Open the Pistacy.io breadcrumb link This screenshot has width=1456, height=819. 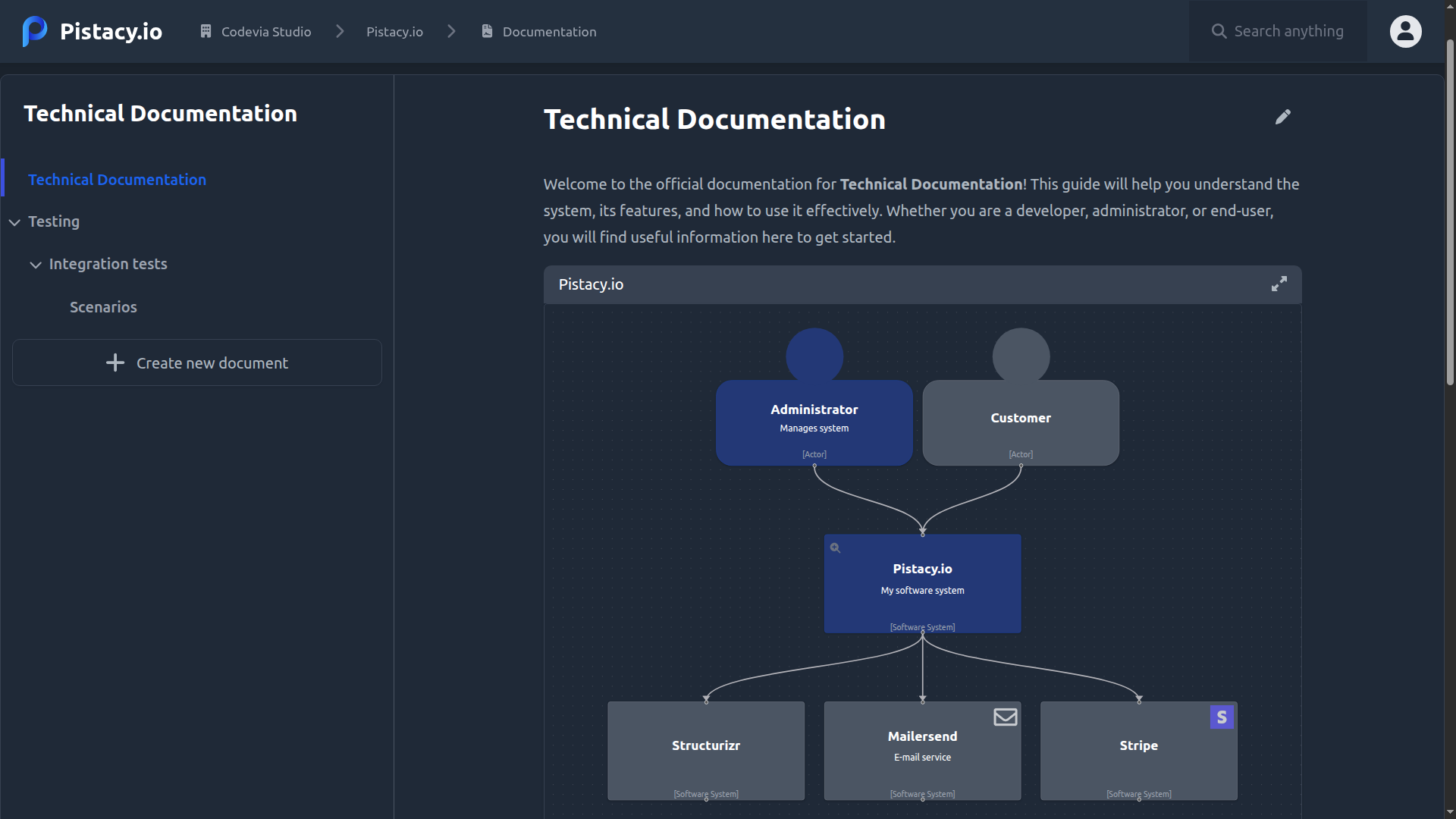pyautogui.click(x=394, y=32)
